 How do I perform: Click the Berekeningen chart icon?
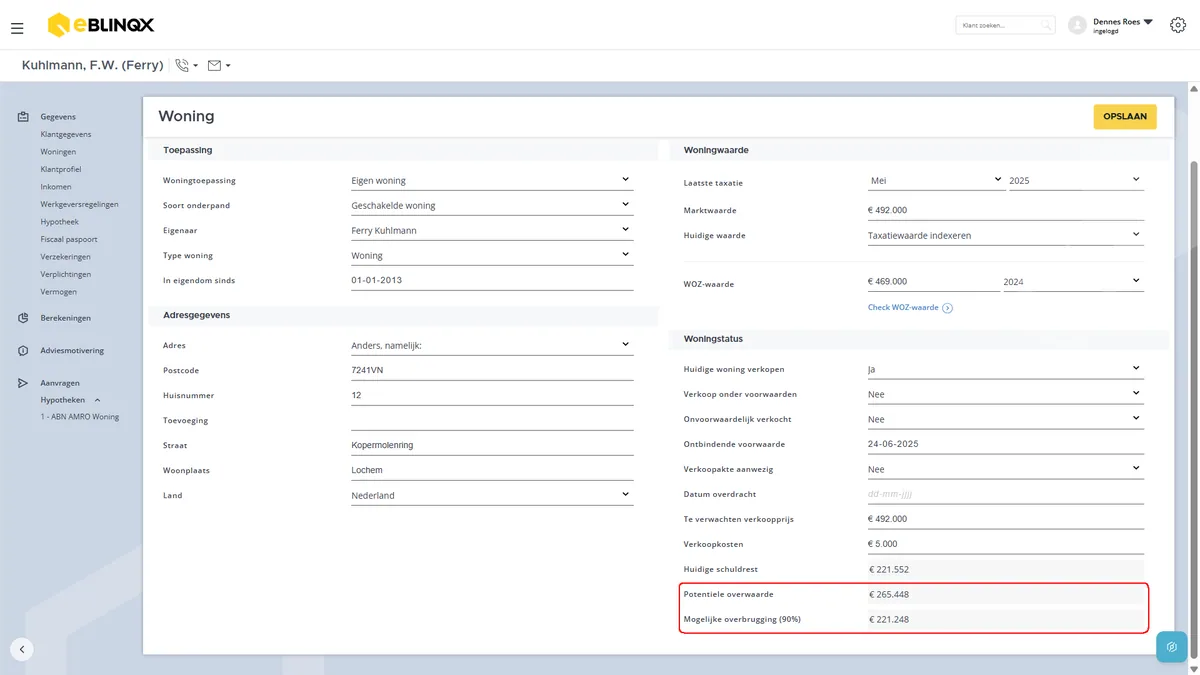[23, 318]
